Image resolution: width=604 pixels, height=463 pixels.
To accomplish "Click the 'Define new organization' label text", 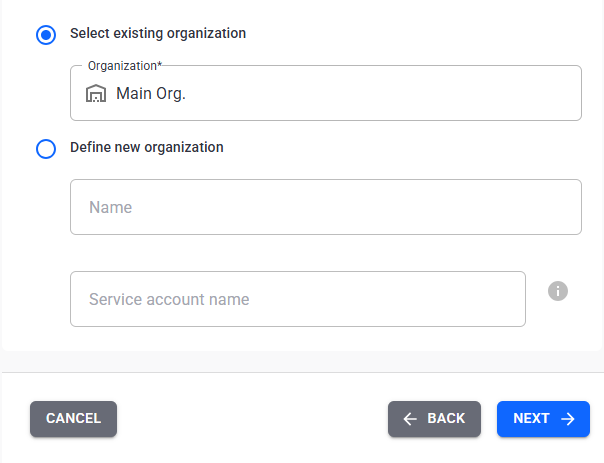I will click(x=147, y=148).
